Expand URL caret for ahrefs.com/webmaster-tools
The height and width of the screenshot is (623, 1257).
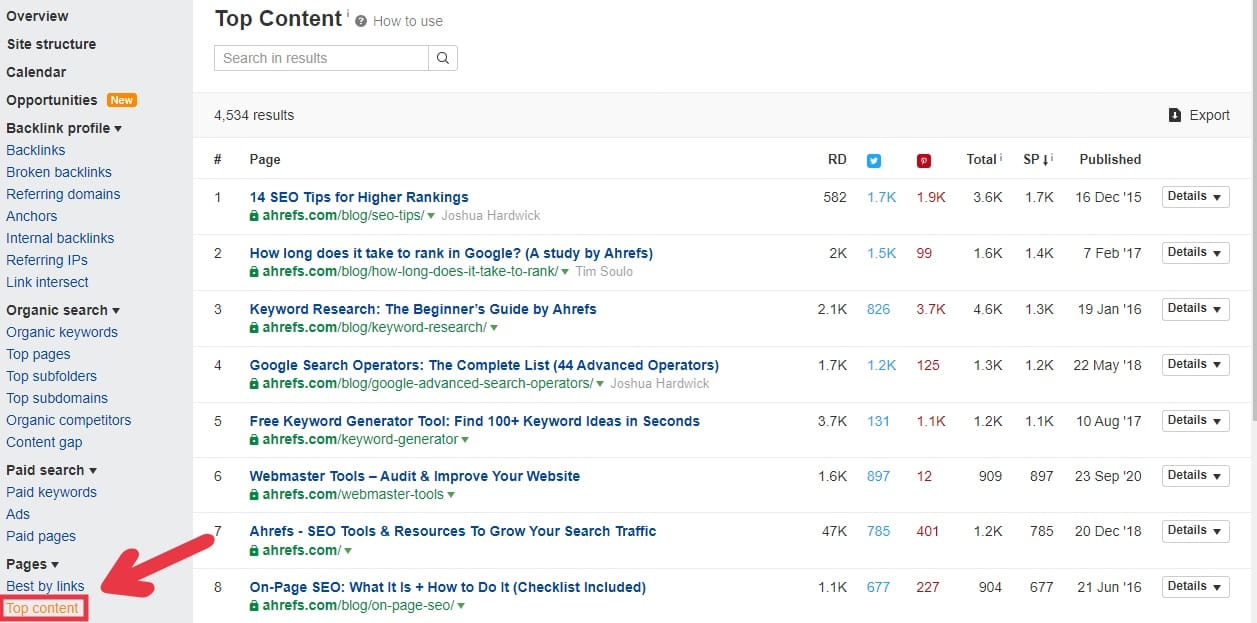coord(452,495)
